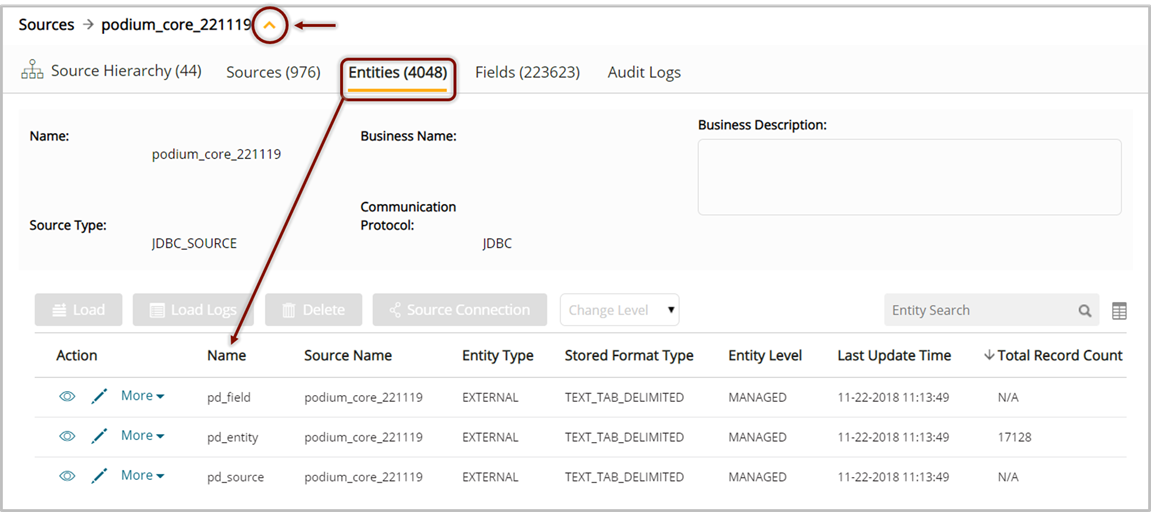Image resolution: width=1151 pixels, height=512 pixels.
Task: Collapse the podium_core_221119 details chevron
Action: pos(269,25)
